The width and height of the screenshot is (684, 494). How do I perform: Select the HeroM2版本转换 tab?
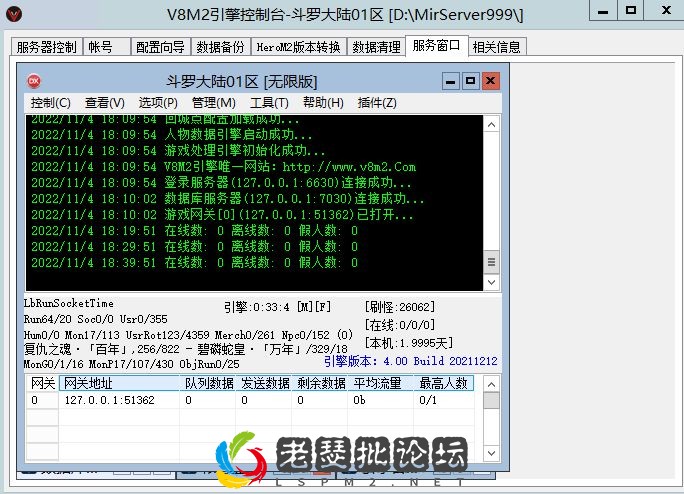click(x=299, y=47)
